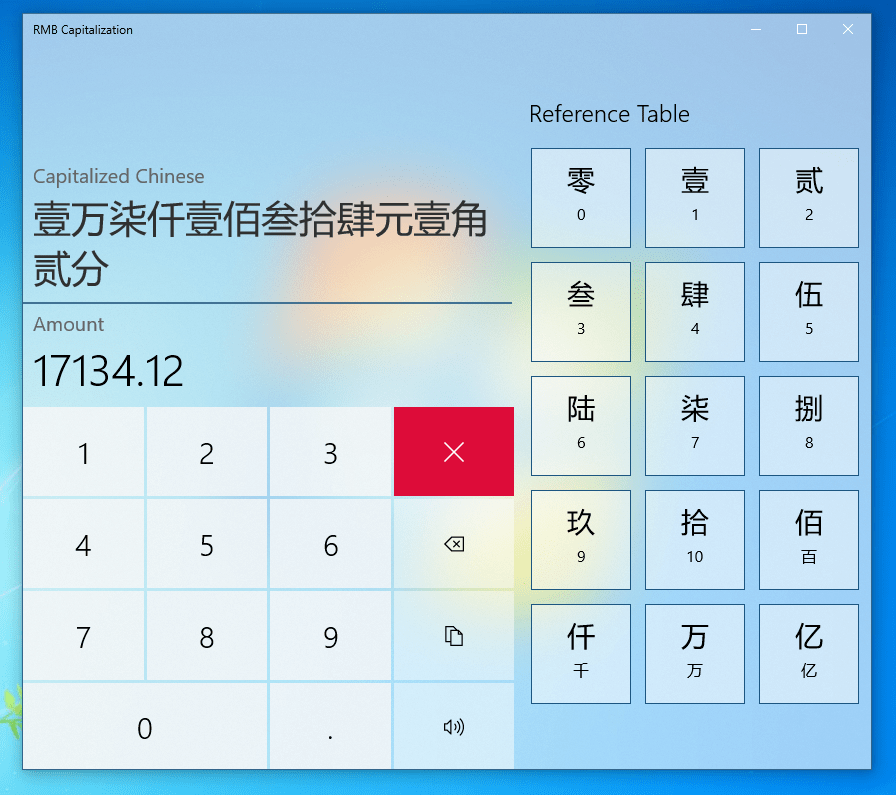
Task: Select the 零 (0) reference tile
Action: click(x=581, y=198)
